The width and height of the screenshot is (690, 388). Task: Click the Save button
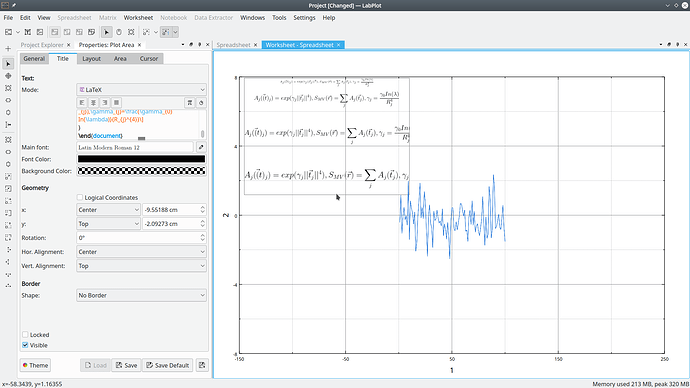coord(126,365)
